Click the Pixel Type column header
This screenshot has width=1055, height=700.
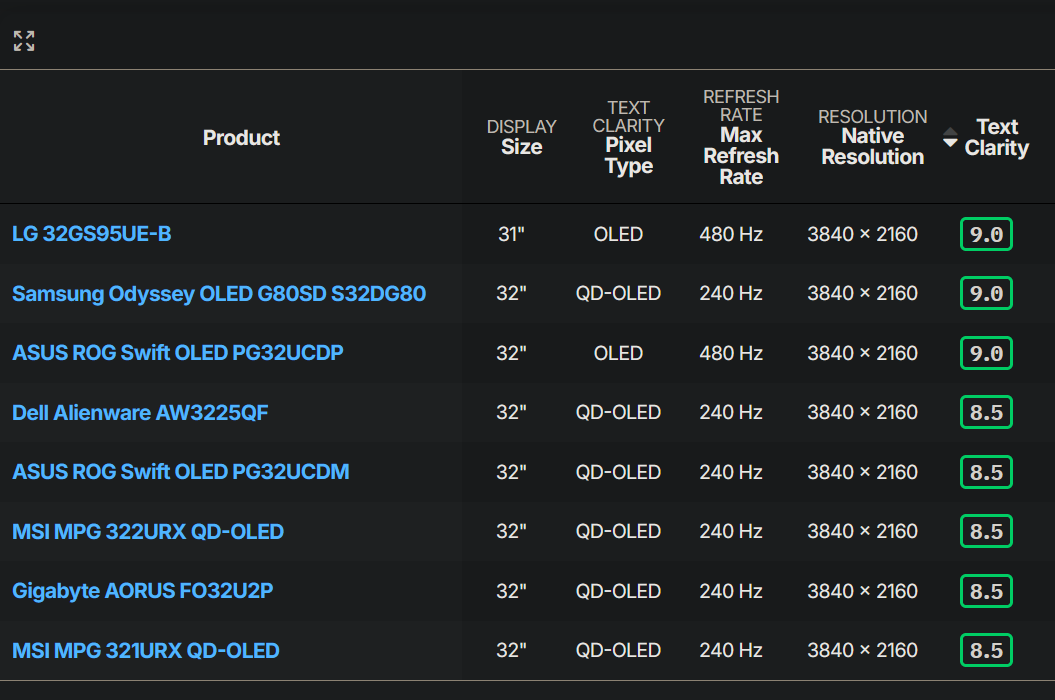[x=628, y=137]
